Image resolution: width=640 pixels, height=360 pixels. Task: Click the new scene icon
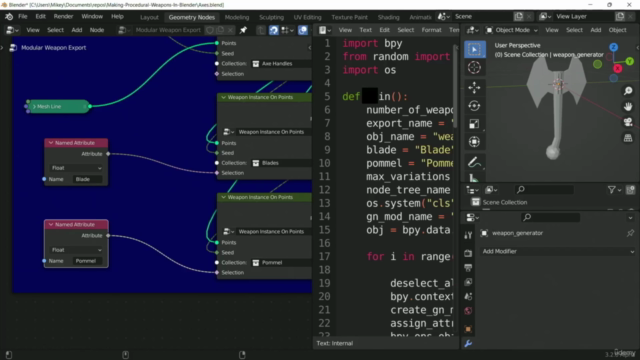pyautogui.click(x=519, y=17)
